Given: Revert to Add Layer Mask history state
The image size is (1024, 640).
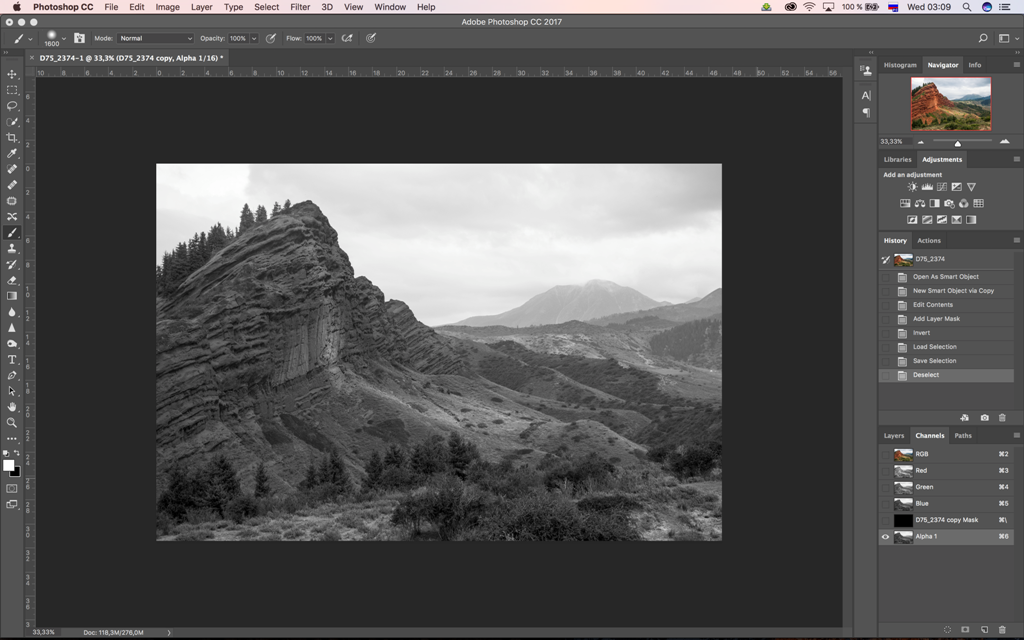Looking at the screenshot, I should [x=936, y=319].
